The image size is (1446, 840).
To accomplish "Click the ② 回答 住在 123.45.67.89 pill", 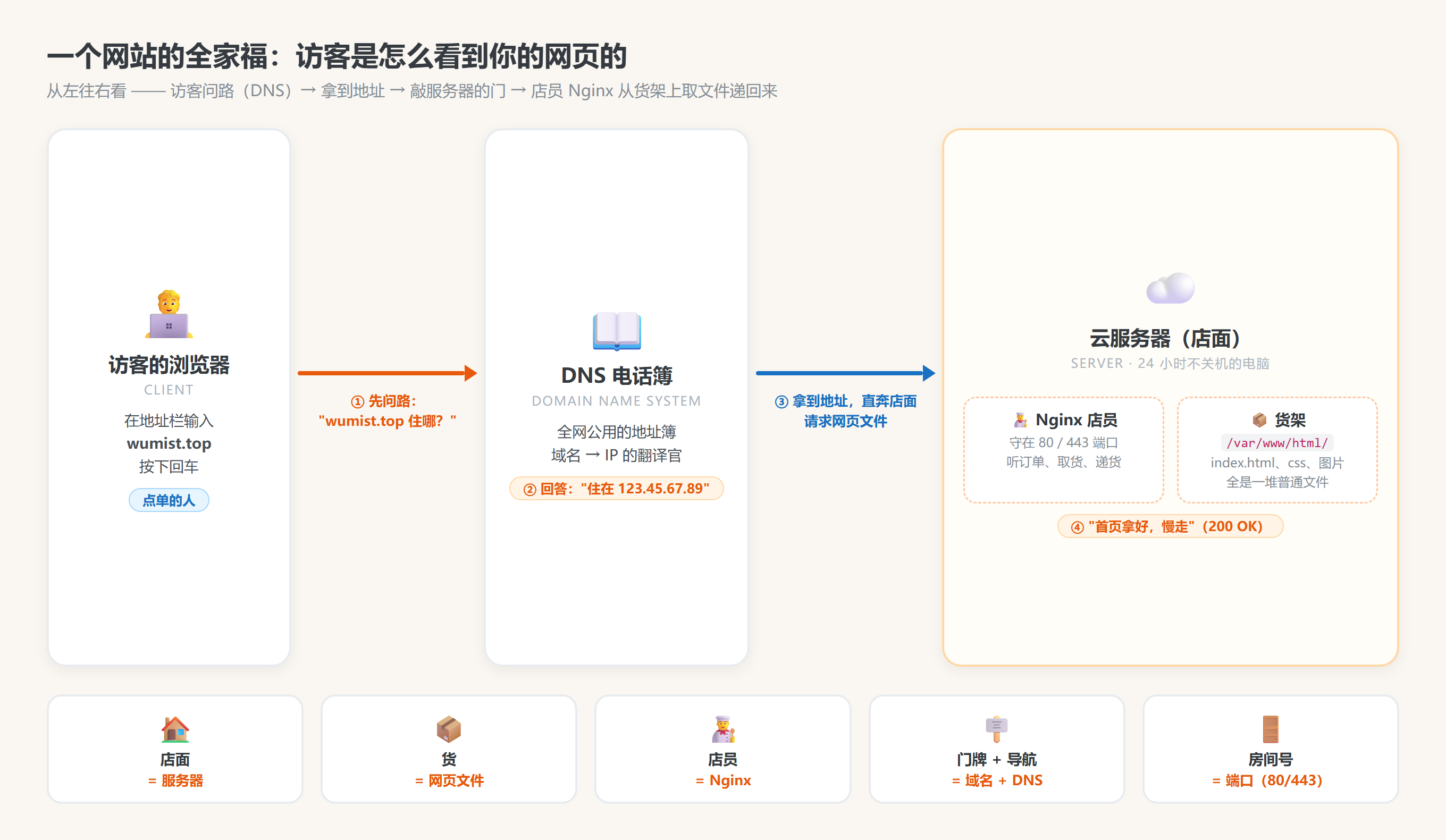I will tap(617, 488).
